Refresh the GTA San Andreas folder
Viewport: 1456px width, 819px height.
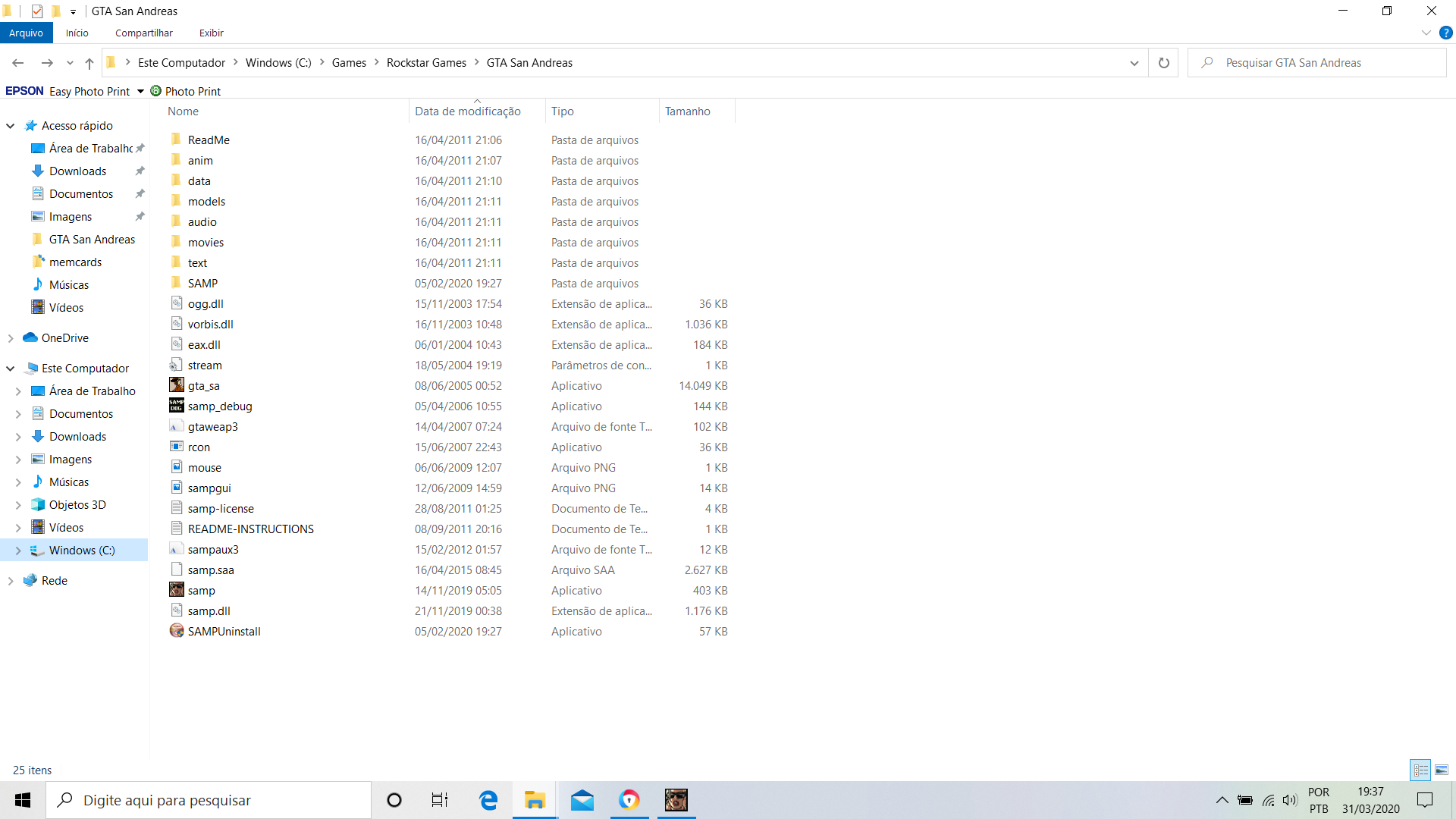[1164, 63]
